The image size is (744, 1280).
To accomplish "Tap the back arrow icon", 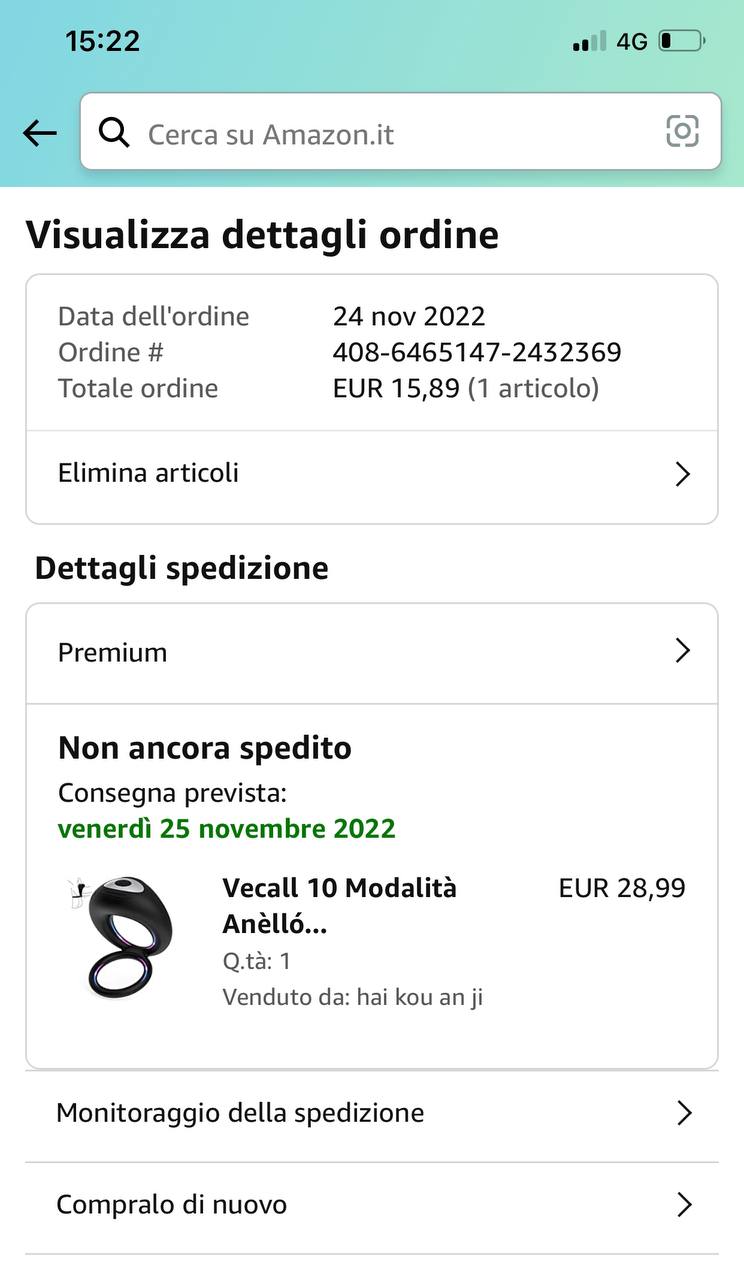I will click(40, 133).
